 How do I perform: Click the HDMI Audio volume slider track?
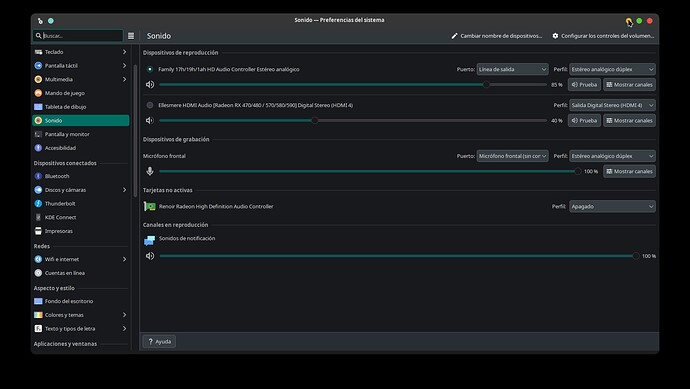tap(353, 121)
